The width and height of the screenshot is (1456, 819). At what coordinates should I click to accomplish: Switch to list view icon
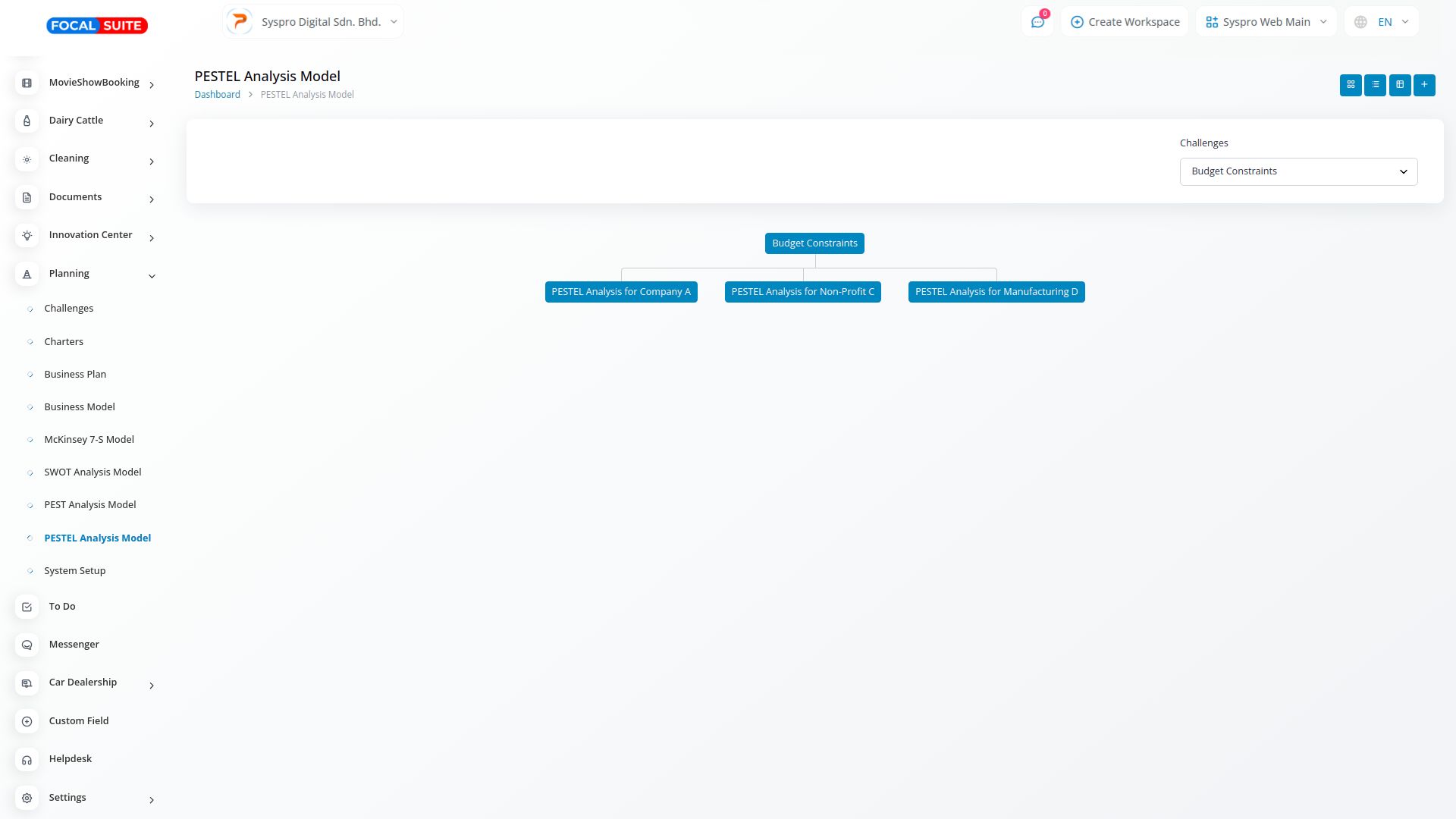(x=1375, y=85)
